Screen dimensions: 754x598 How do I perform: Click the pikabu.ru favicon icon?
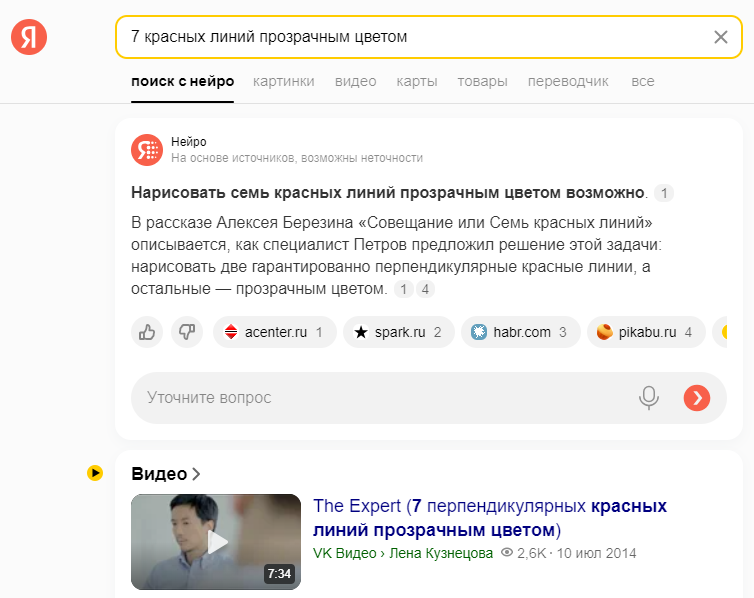click(604, 332)
